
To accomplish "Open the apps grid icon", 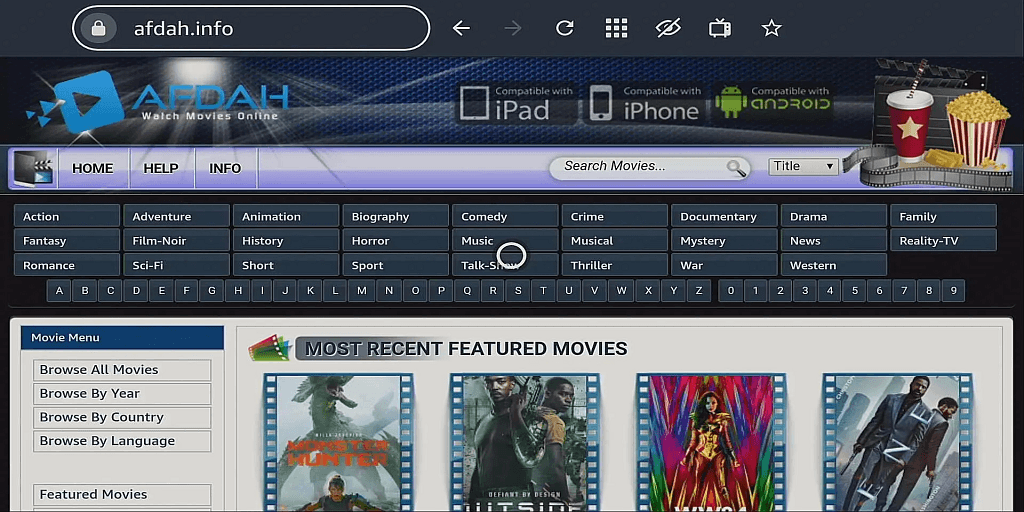I will pyautogui.click(x=616, y=28).
